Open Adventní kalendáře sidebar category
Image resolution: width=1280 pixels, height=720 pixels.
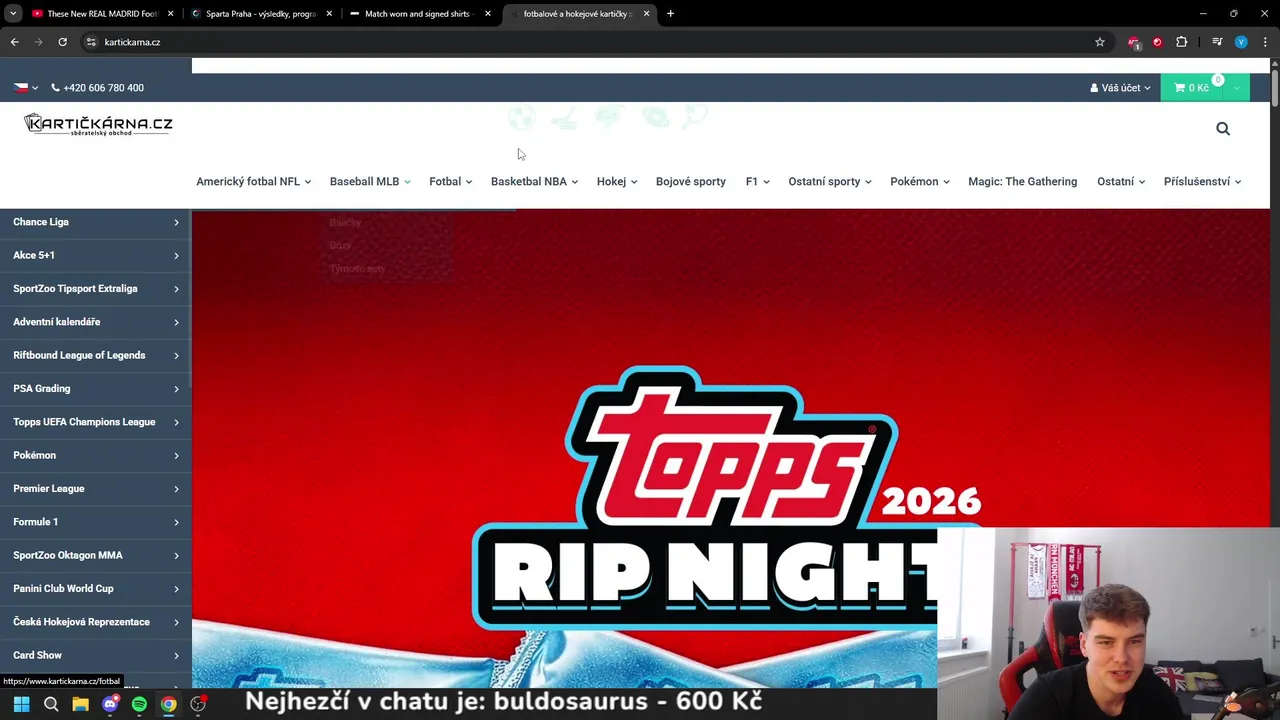(95, 322)
